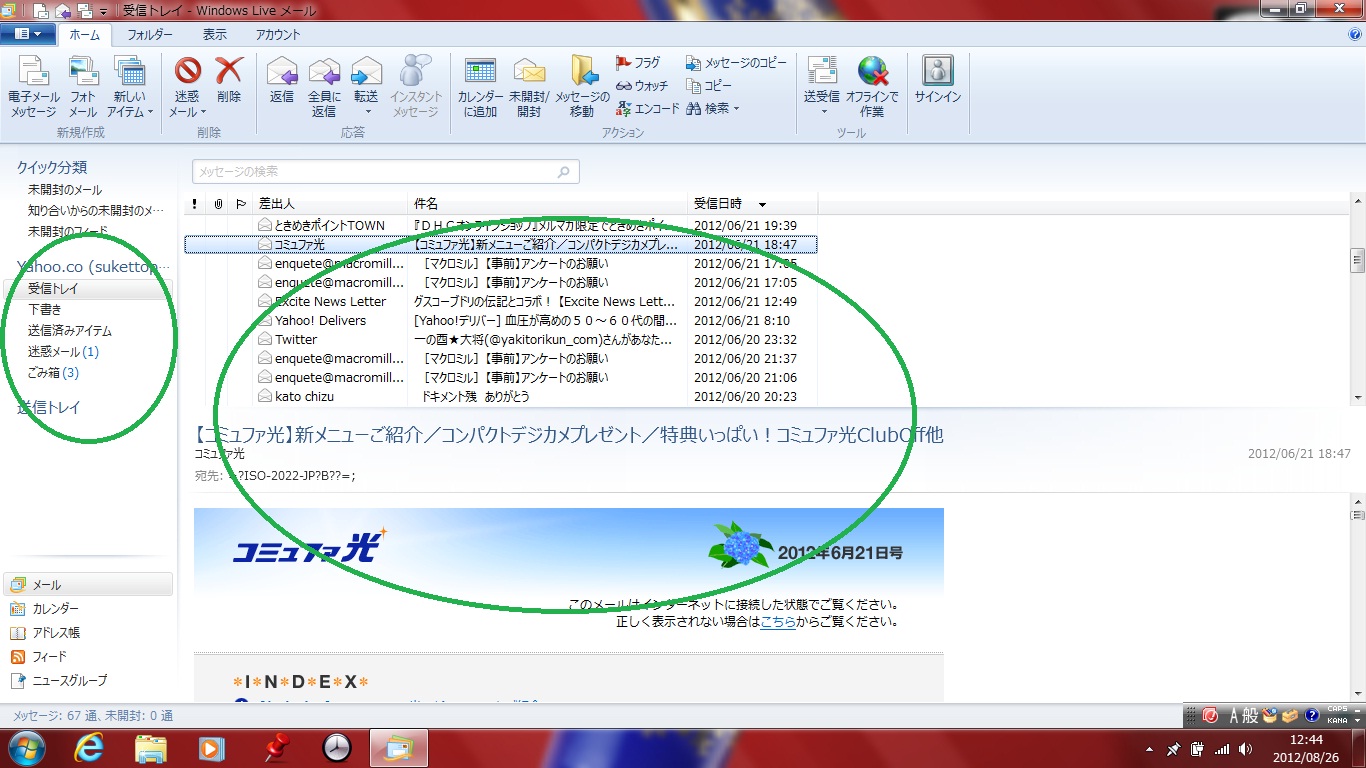Image resolution: width=1366 pixels, height=768 pixels.
Task: Expand the 新しいアイテム dropdown arrow
Action: [x=150, y=113]
